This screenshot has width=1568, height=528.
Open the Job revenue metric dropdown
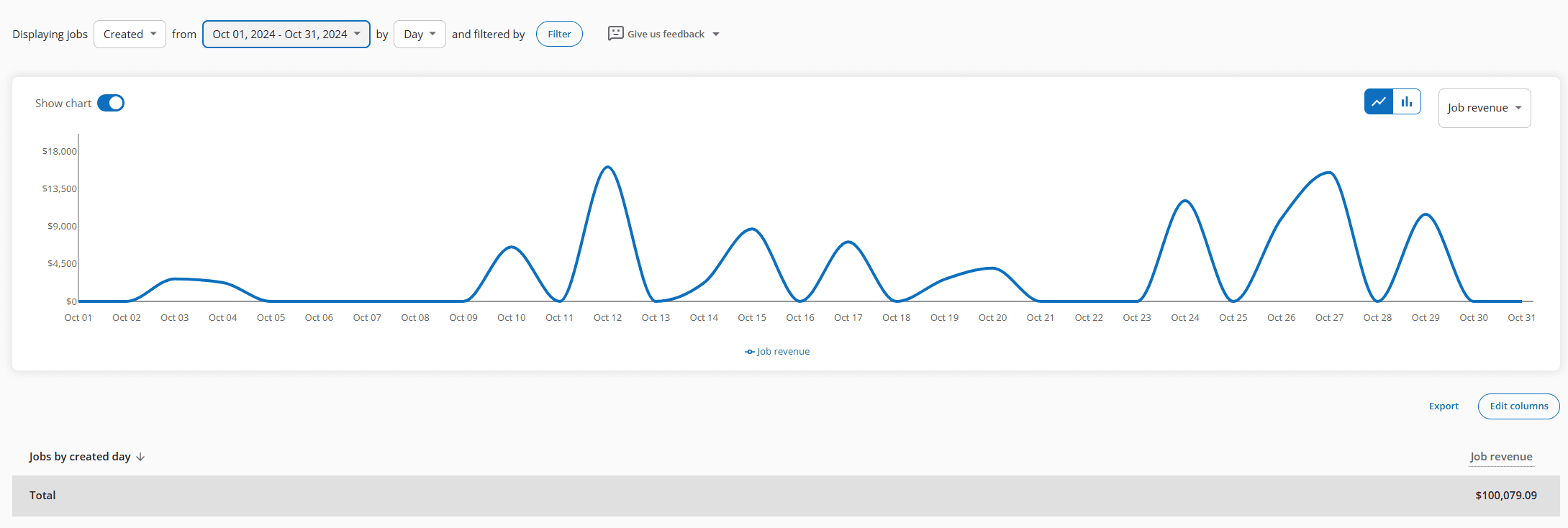[1485, 108]
